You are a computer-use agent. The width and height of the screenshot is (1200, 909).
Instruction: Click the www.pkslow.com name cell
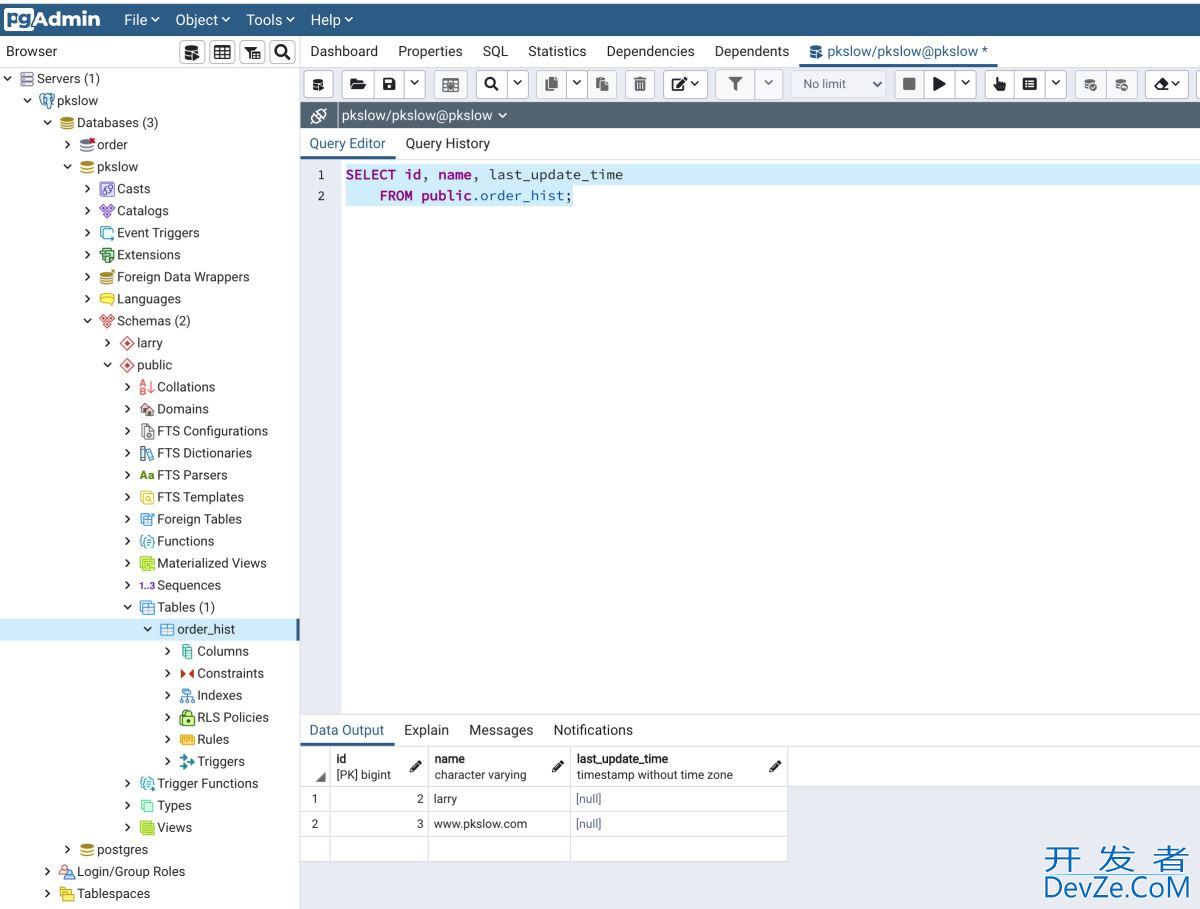[x=499, y=824]
